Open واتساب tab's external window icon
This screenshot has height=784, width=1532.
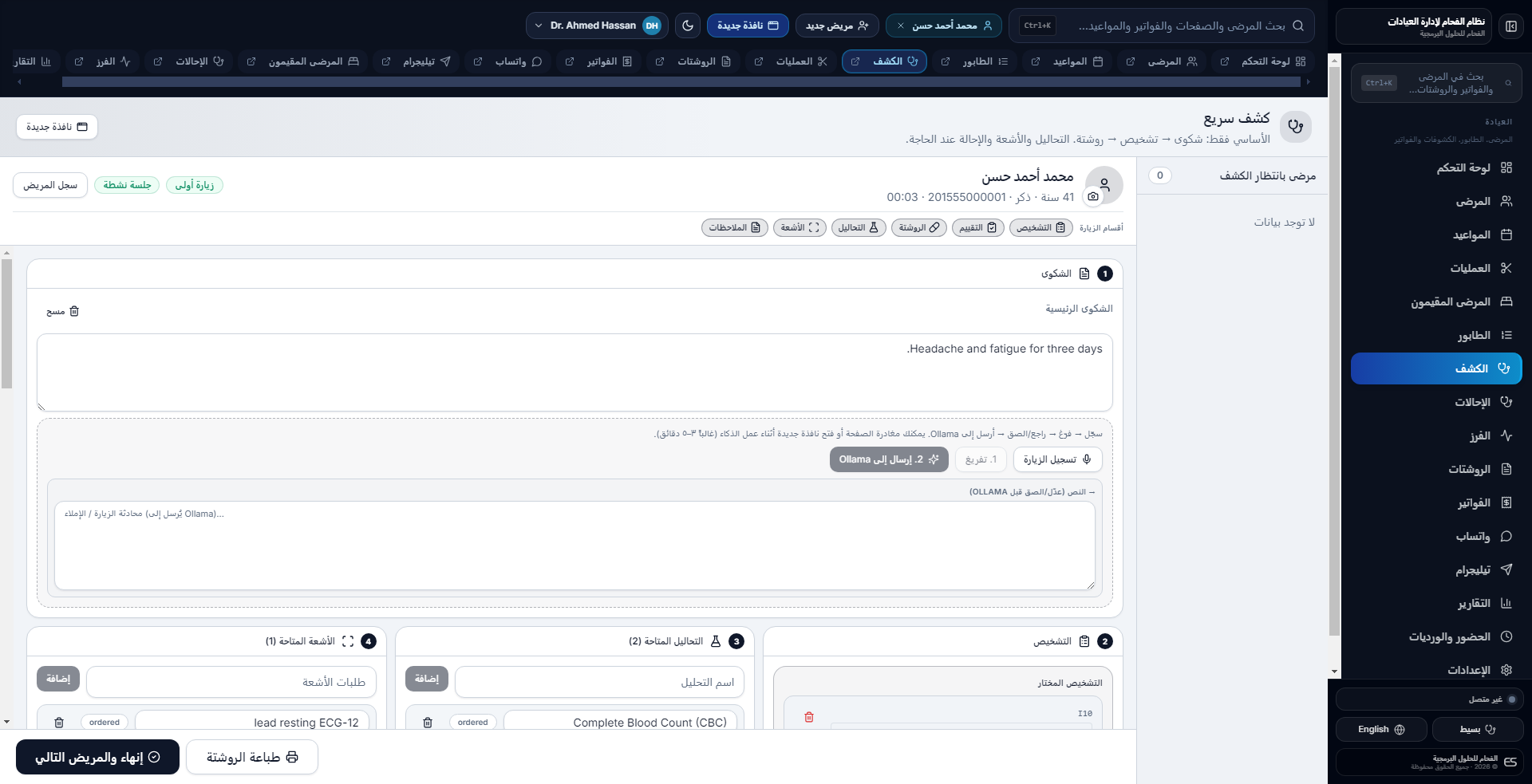tap(478, 61)
